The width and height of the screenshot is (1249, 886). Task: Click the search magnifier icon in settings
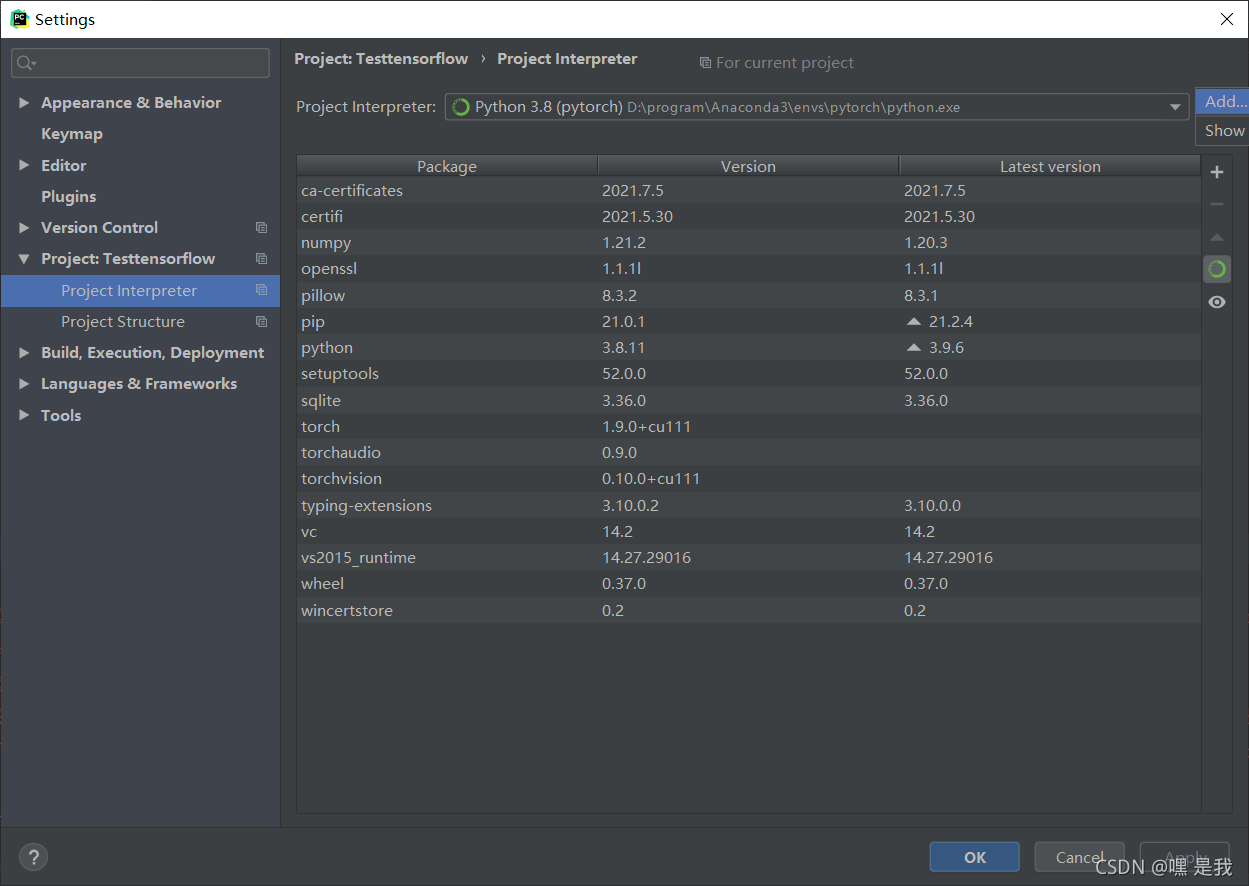pos(26,63)
